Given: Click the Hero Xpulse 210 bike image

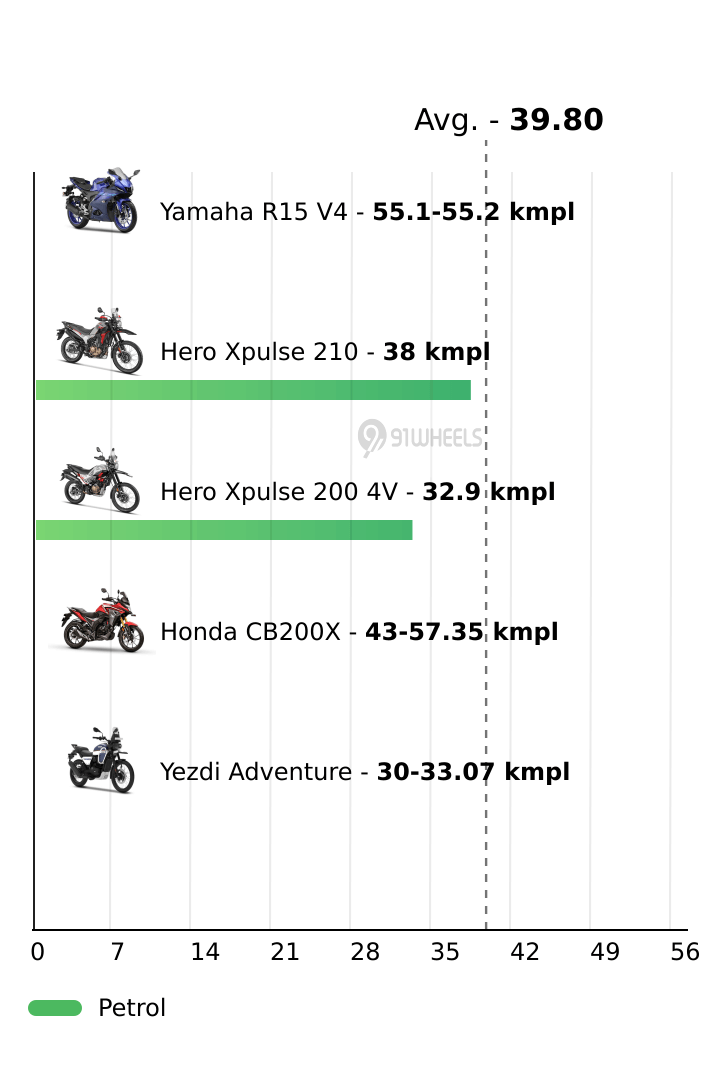Looking at the screenshot, I should pos(100,342).
